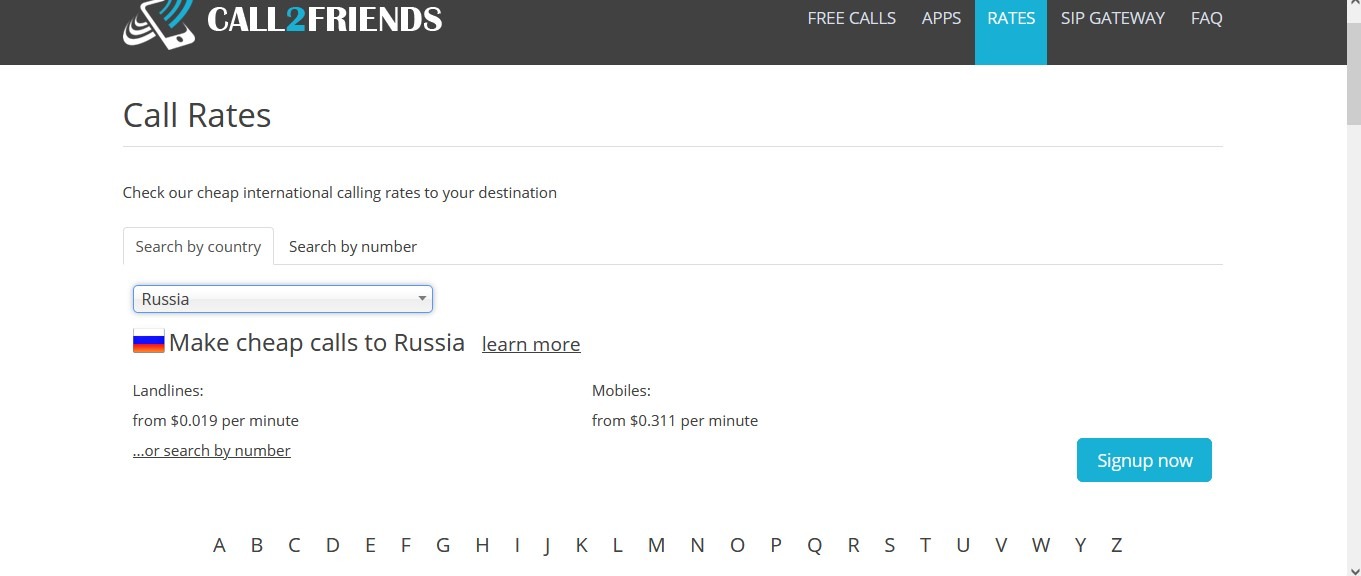Viewport: 1361px width, 576px height.
Task: Select letter R in alphabet index
Action: (853, 545)
